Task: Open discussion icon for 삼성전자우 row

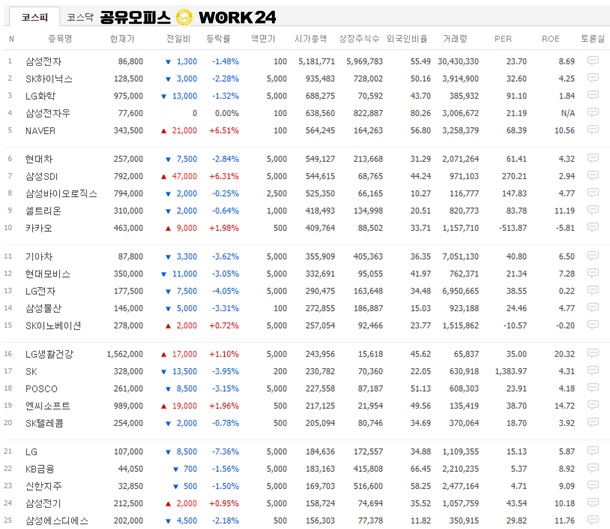Action: 592,113
